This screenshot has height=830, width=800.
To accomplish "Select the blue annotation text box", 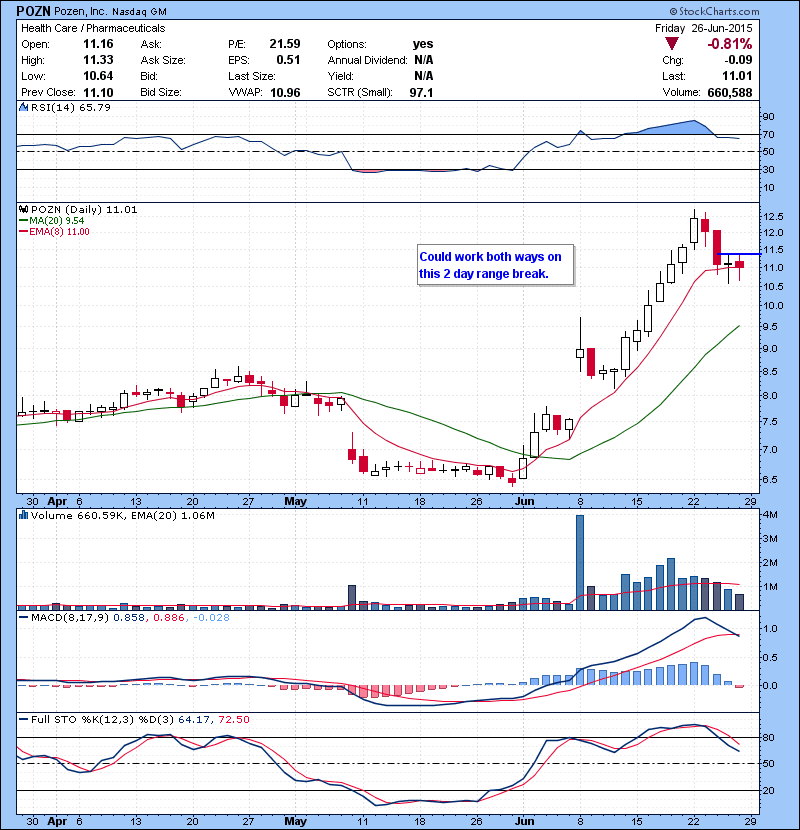I will 493,265.
